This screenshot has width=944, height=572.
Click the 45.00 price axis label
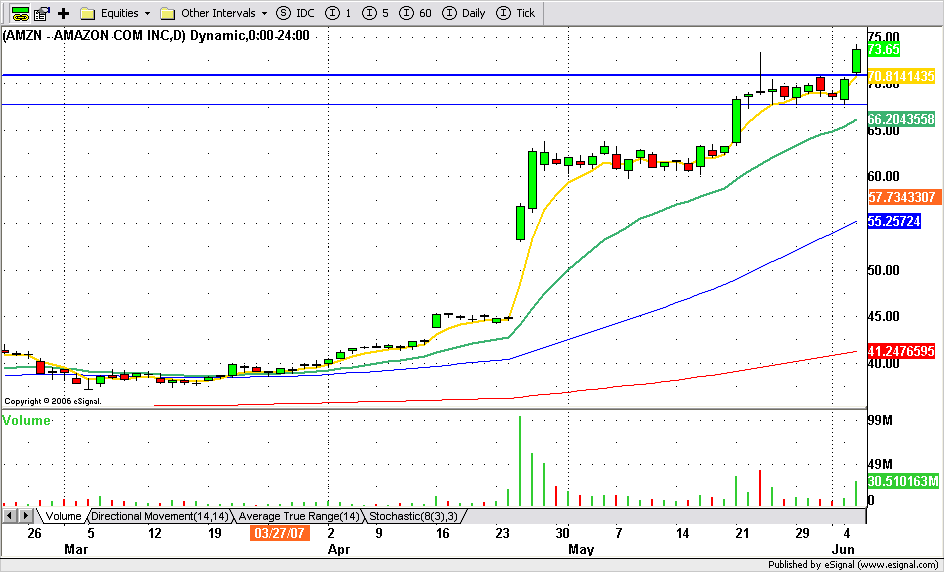pos(884,316)
